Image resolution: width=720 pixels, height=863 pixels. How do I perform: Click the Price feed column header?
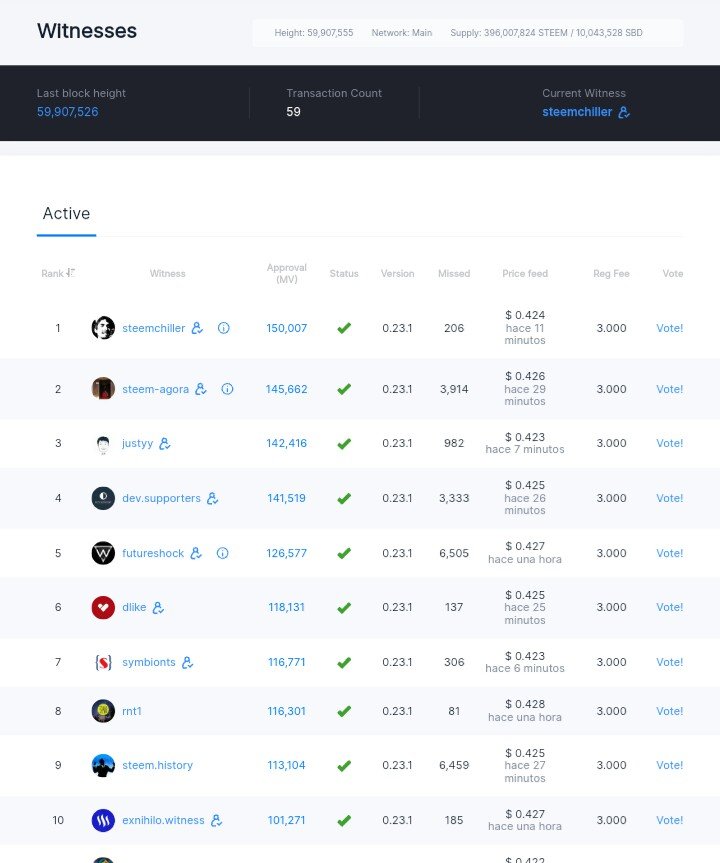click(x=525, y=274)
